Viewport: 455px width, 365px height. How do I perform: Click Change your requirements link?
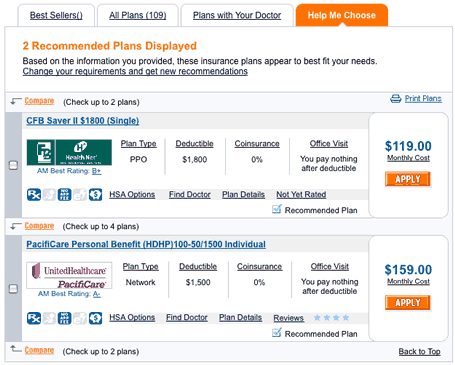pyautogui.click(x=135, y=71)
